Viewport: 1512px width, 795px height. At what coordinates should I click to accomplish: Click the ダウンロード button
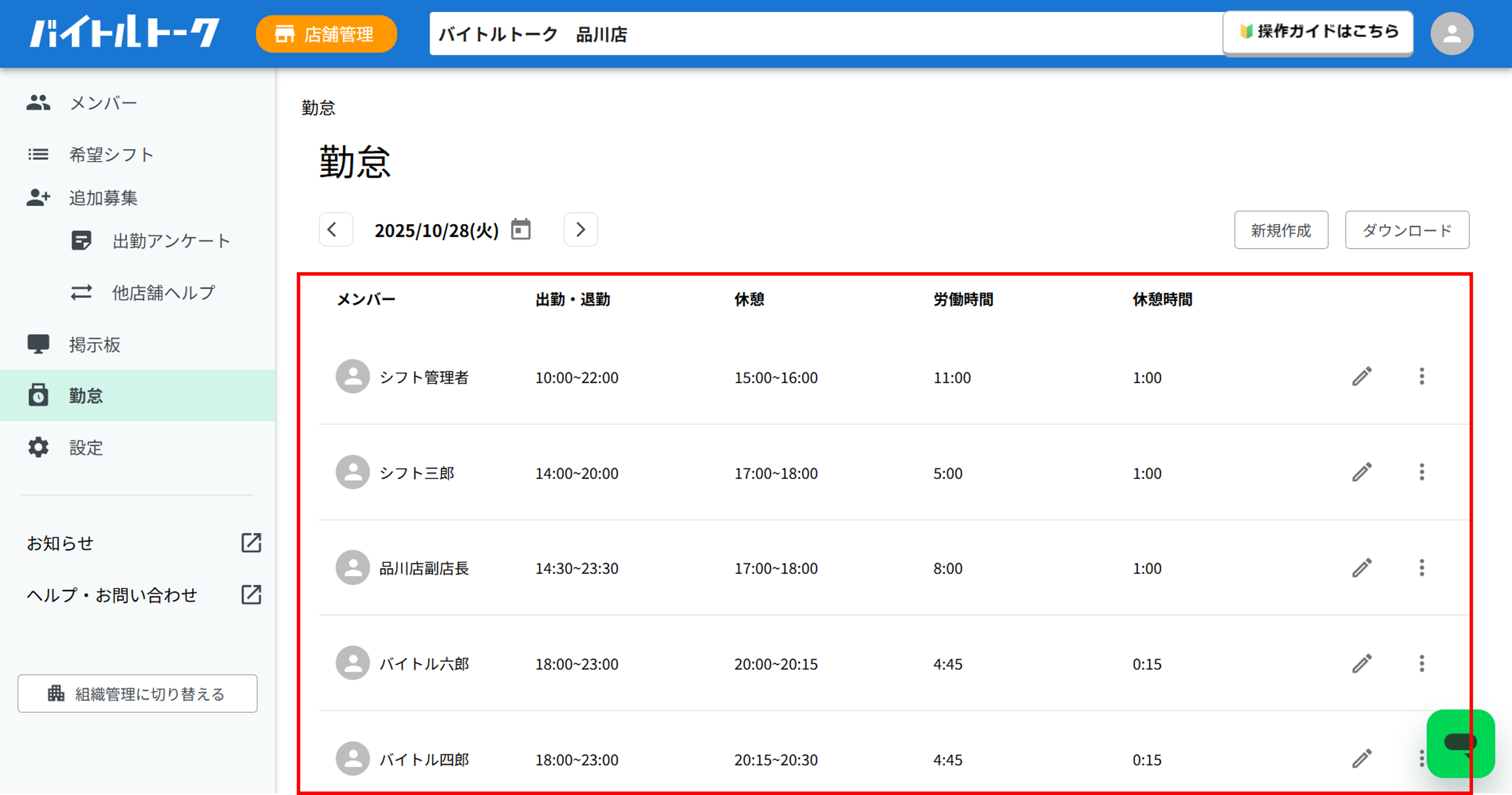1407,230
